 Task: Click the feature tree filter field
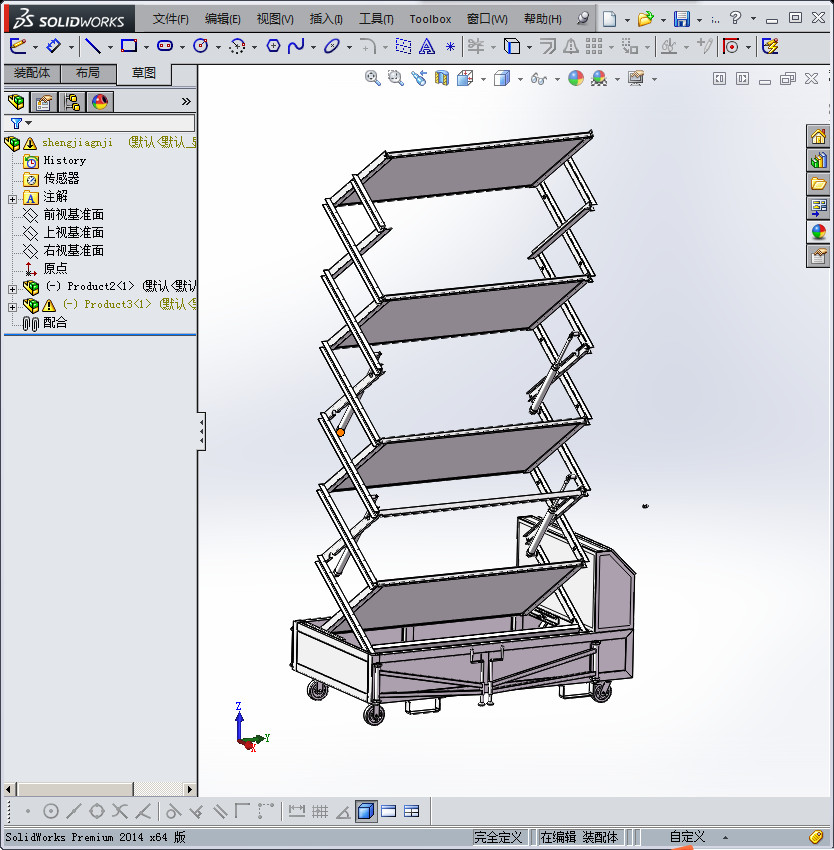(x=99, y=123)
